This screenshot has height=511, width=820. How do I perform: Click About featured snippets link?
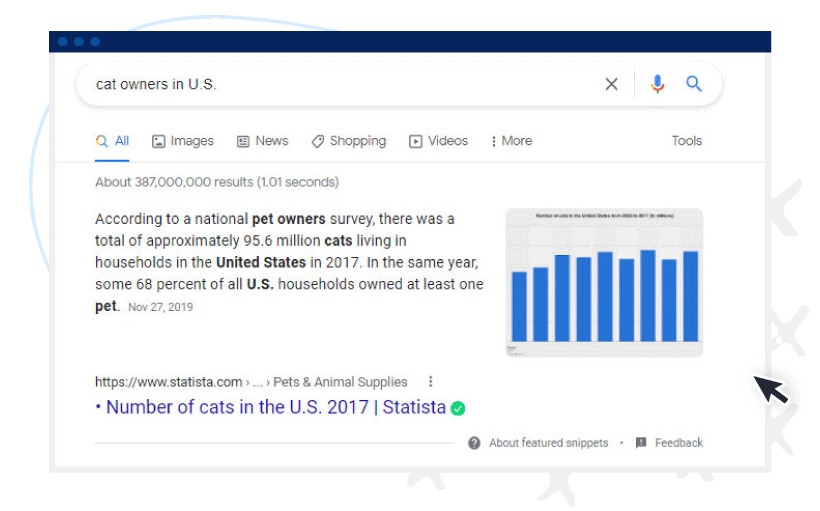pos(548,443)
